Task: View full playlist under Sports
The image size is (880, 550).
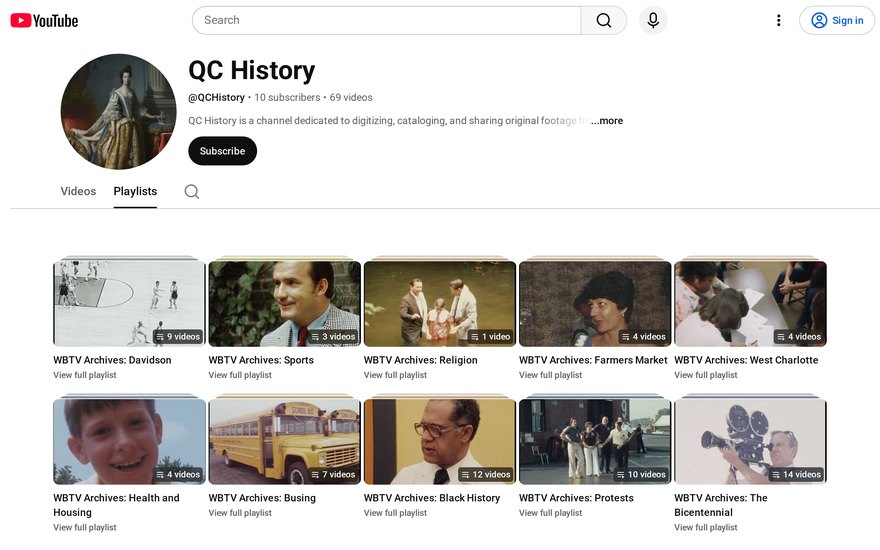Action: point(240,375)
